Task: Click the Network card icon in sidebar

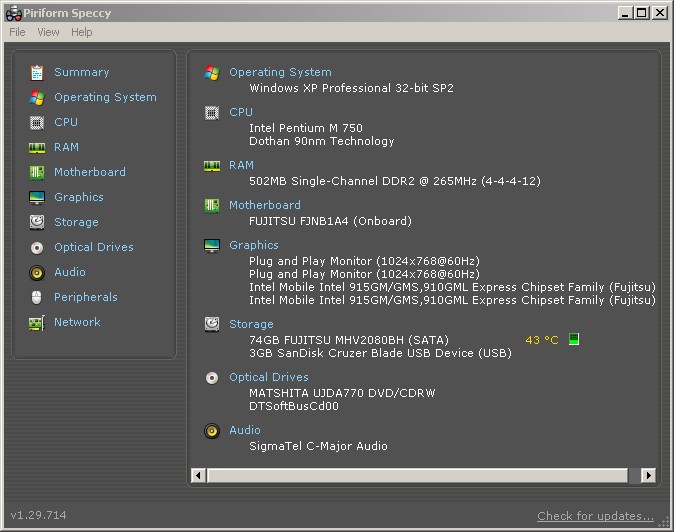Action: click(37, 323)
